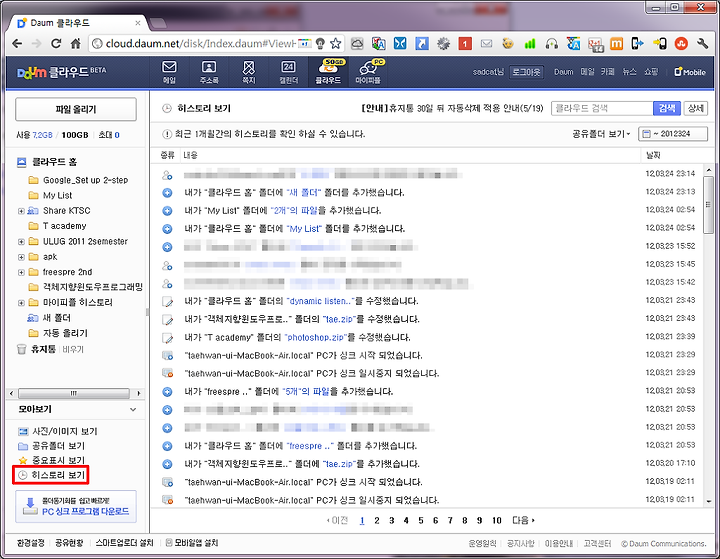This screenshot has height=559, width=720.
Task: Open the 휴지통 30일 뒤 자동삭제 notice link
Action: pyautogui.click(x=452, y=108)
